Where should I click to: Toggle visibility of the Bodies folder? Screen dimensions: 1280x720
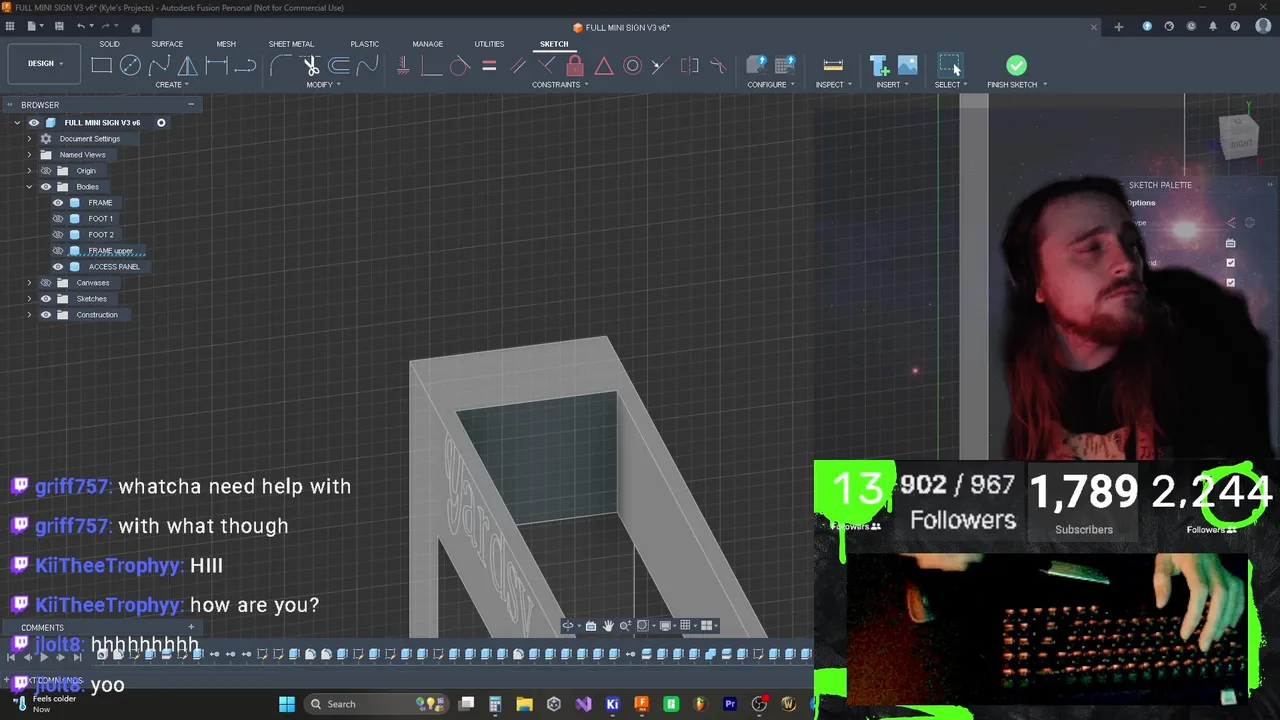coord(46,187)
